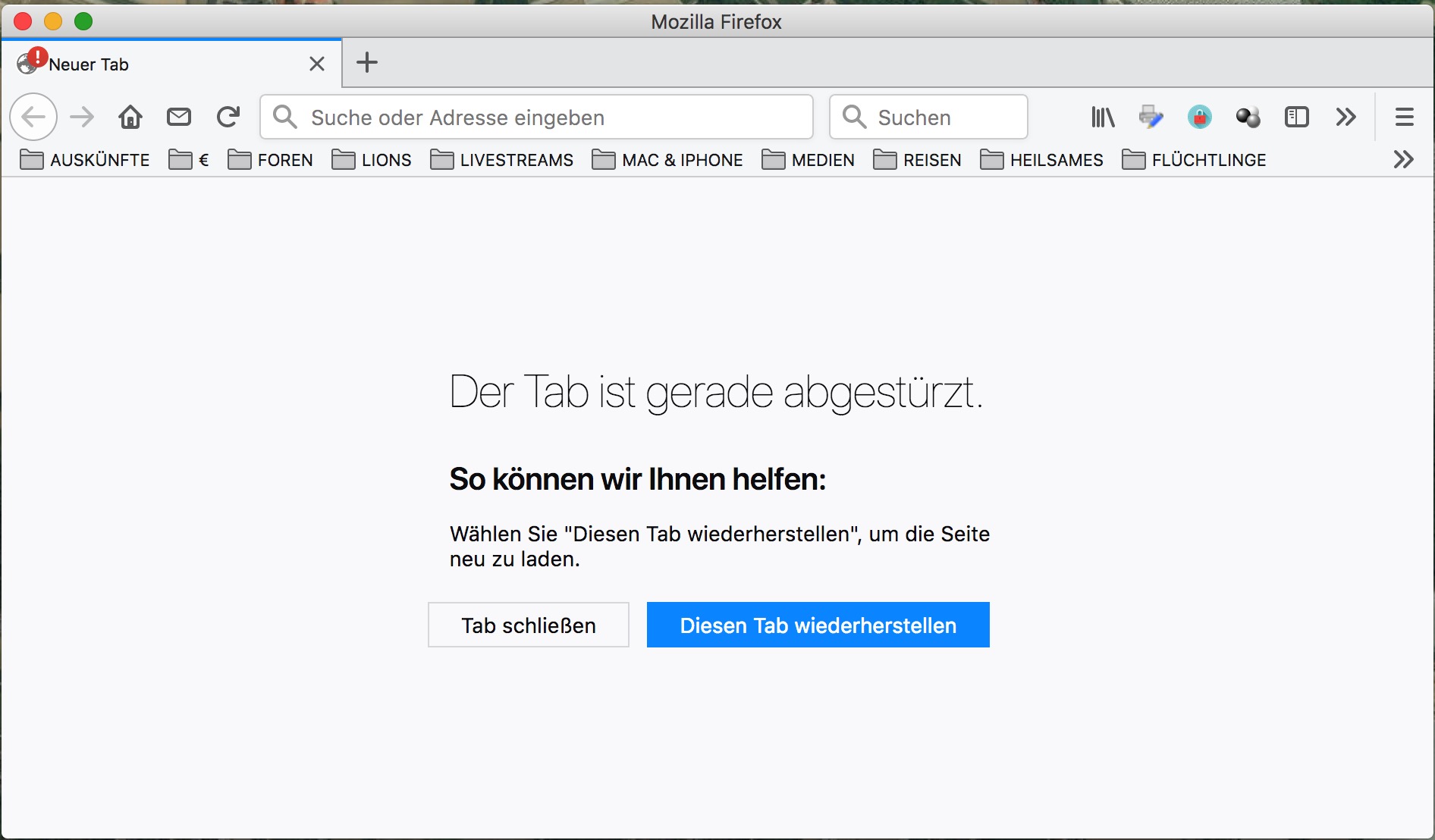Screen dimensions: 1435x840
Task: Open the LIONS bookmark folder
Action: pyautogui.click(x=372, y=160)
